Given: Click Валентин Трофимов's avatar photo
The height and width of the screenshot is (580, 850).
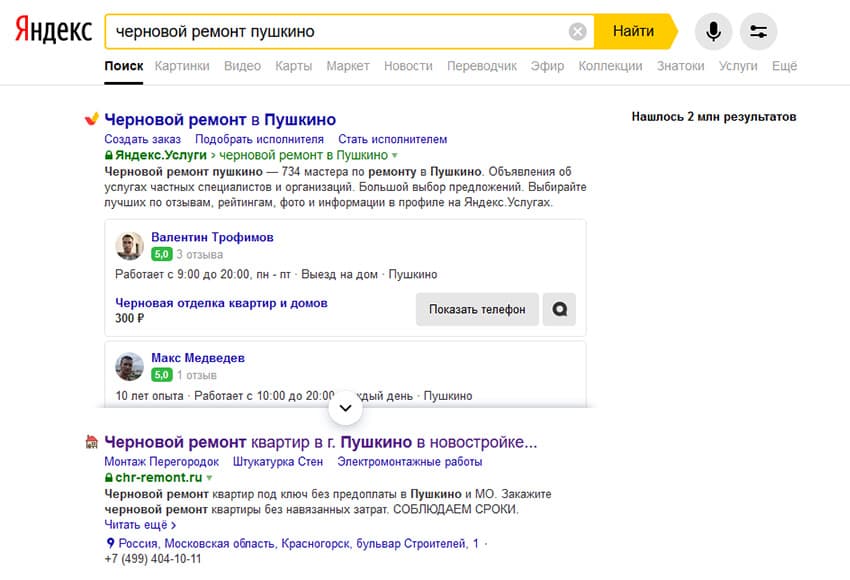Looking at the screenshot, I should tap(129, 246).
